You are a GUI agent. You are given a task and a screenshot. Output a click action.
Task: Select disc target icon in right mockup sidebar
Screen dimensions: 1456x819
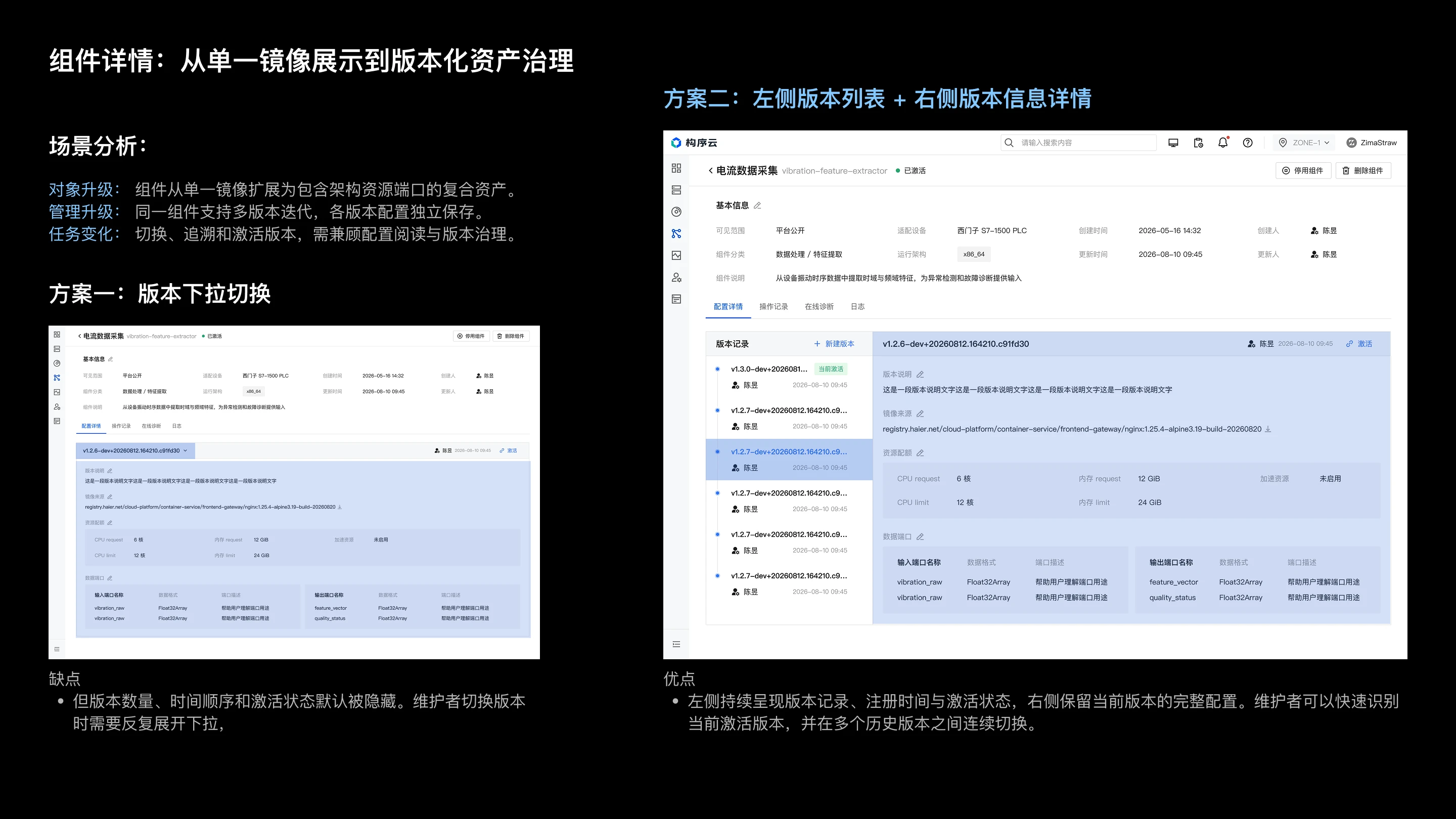click(676, 211)
